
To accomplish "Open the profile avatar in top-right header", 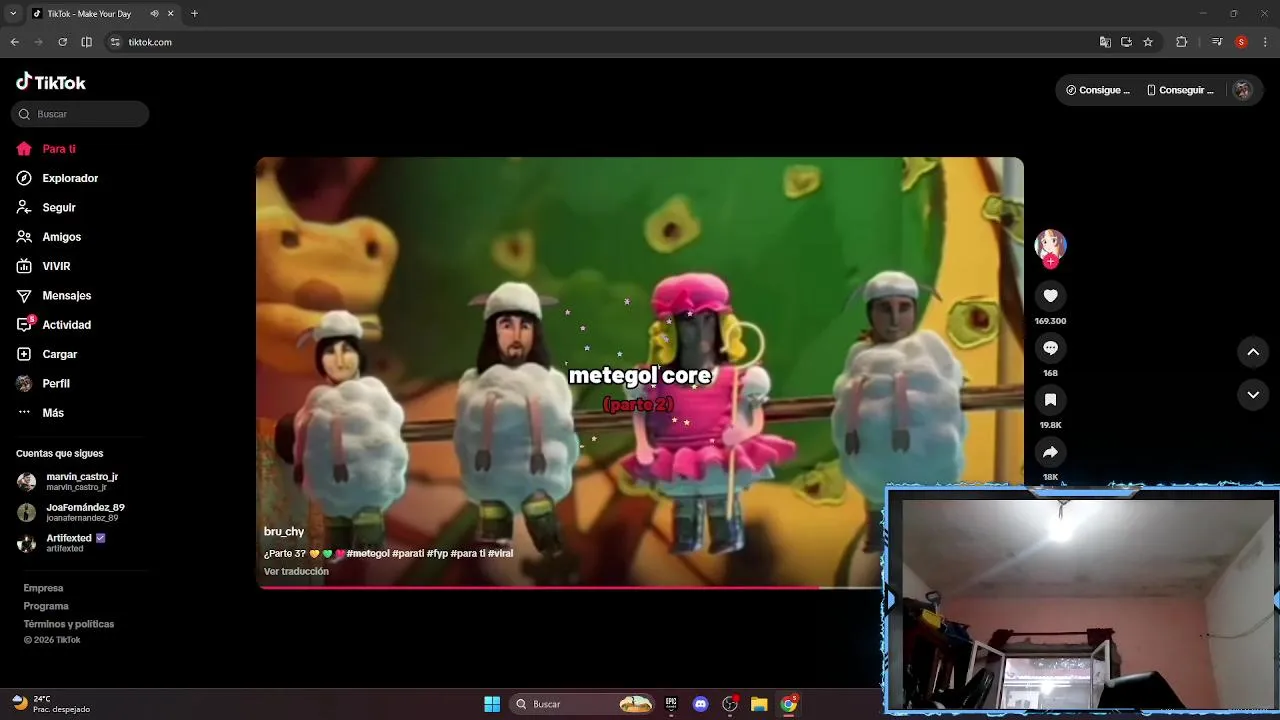I will (x=1242, y=90).
